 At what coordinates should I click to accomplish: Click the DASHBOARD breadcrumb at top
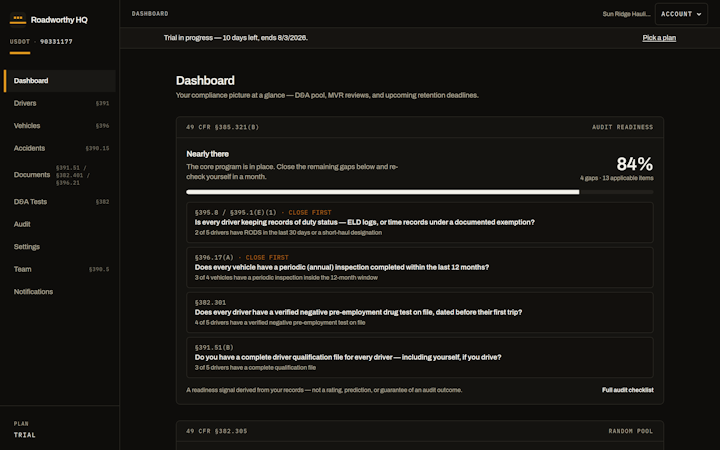click(x=150, y=14)
